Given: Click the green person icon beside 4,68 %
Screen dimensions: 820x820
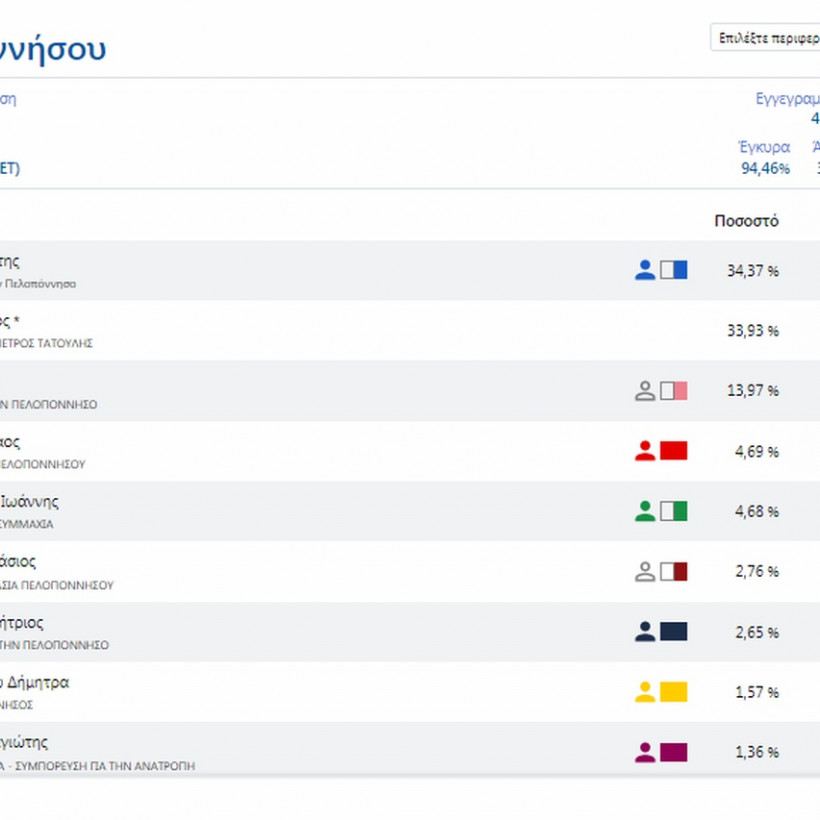Looking at the screenshot, I should click(x=645, y=511).
